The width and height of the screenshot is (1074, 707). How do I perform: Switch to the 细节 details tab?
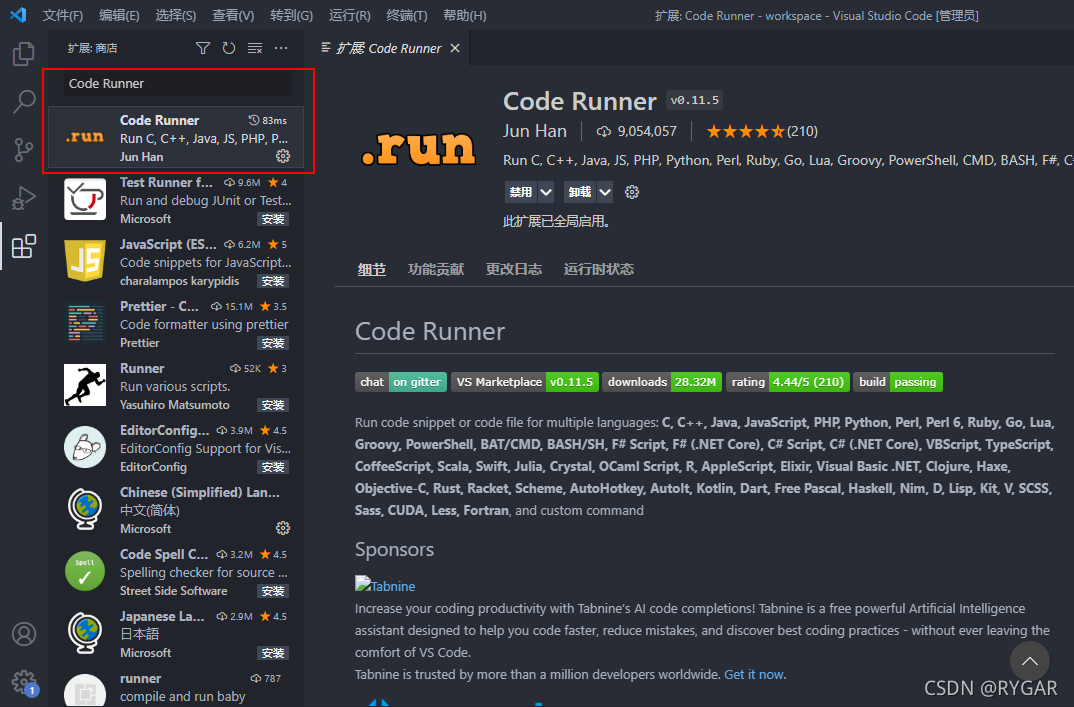click(371, 269)
